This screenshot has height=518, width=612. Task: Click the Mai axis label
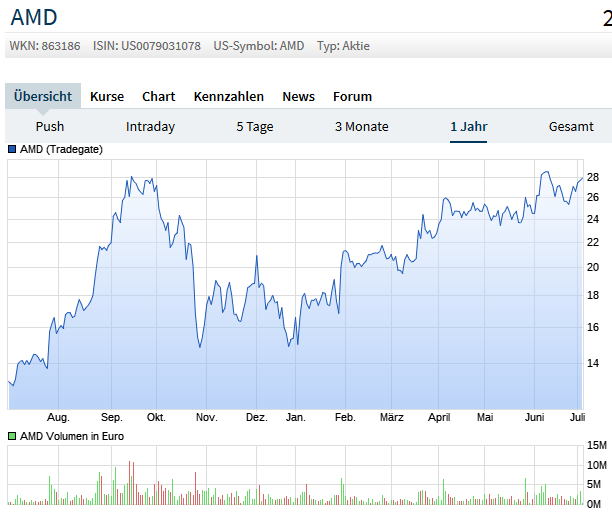coord(485,417)
